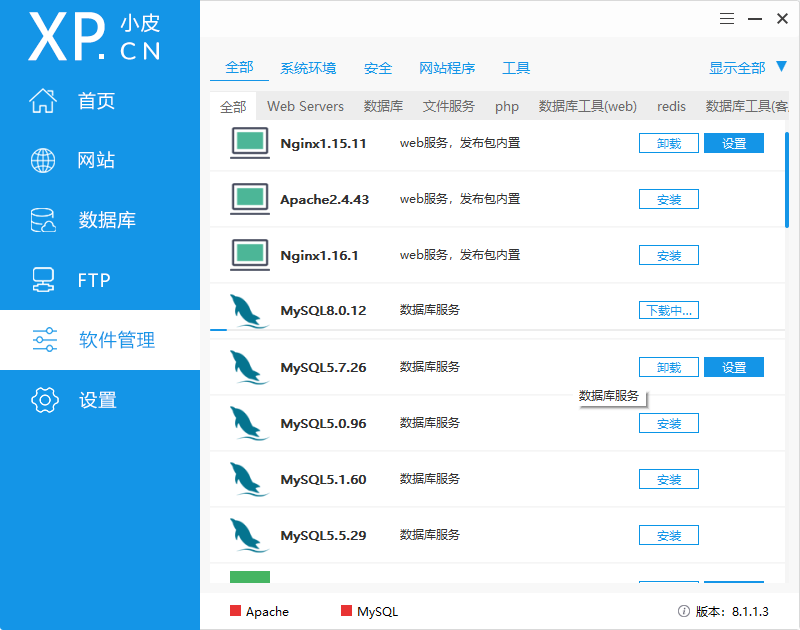Filter by redis sub-tab
Screen dimensions: 800x630
click(671, 106)
